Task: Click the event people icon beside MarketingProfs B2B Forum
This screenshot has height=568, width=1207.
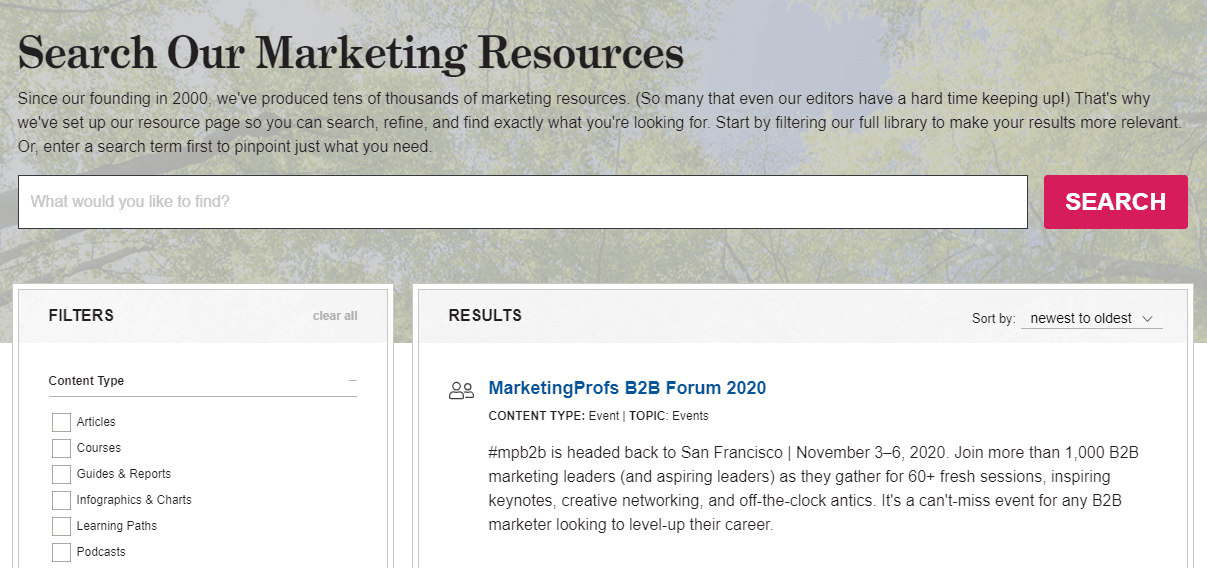Action: click(461, 391)
